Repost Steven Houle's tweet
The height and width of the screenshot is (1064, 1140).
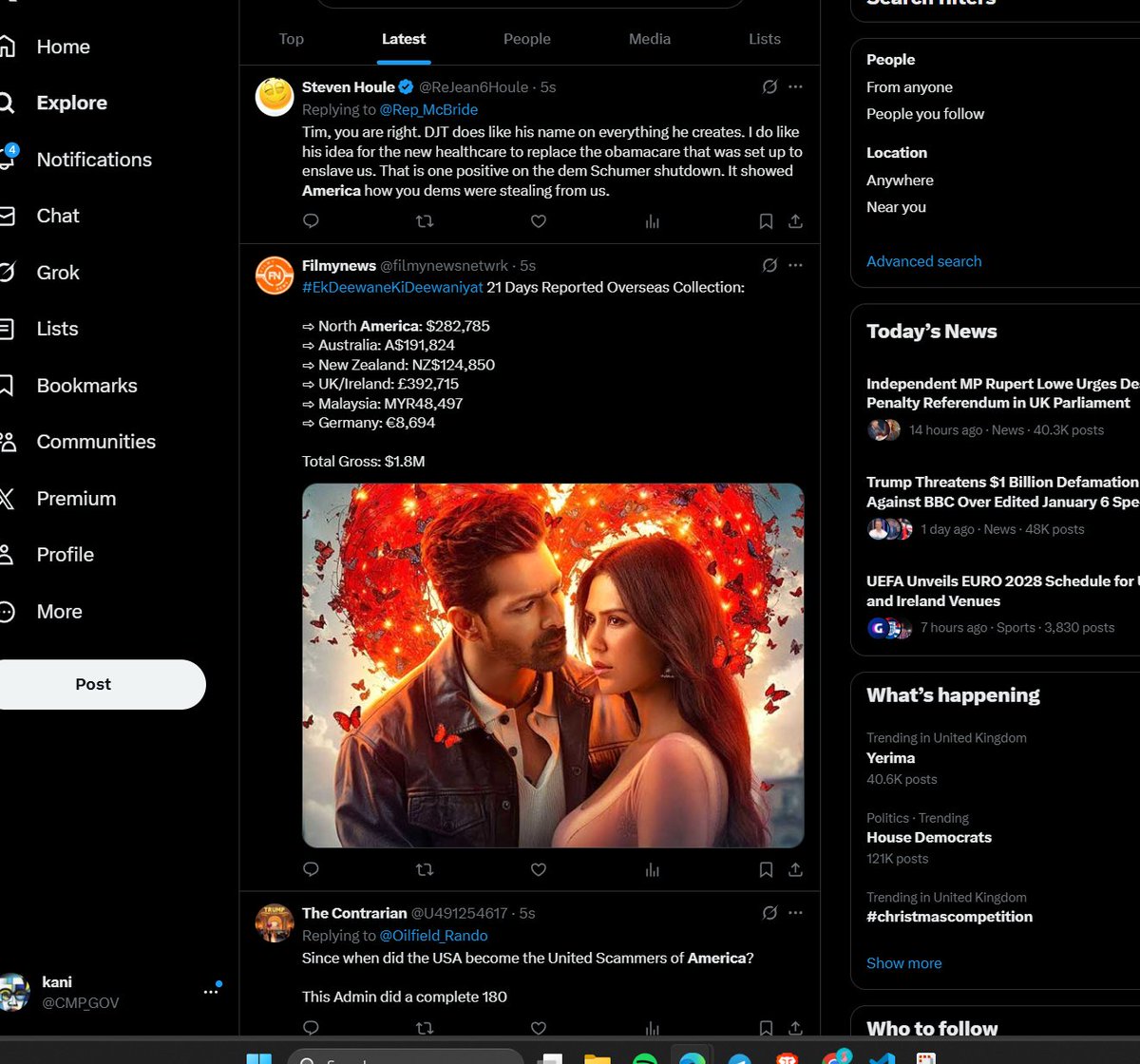click(x=425, y=221)
